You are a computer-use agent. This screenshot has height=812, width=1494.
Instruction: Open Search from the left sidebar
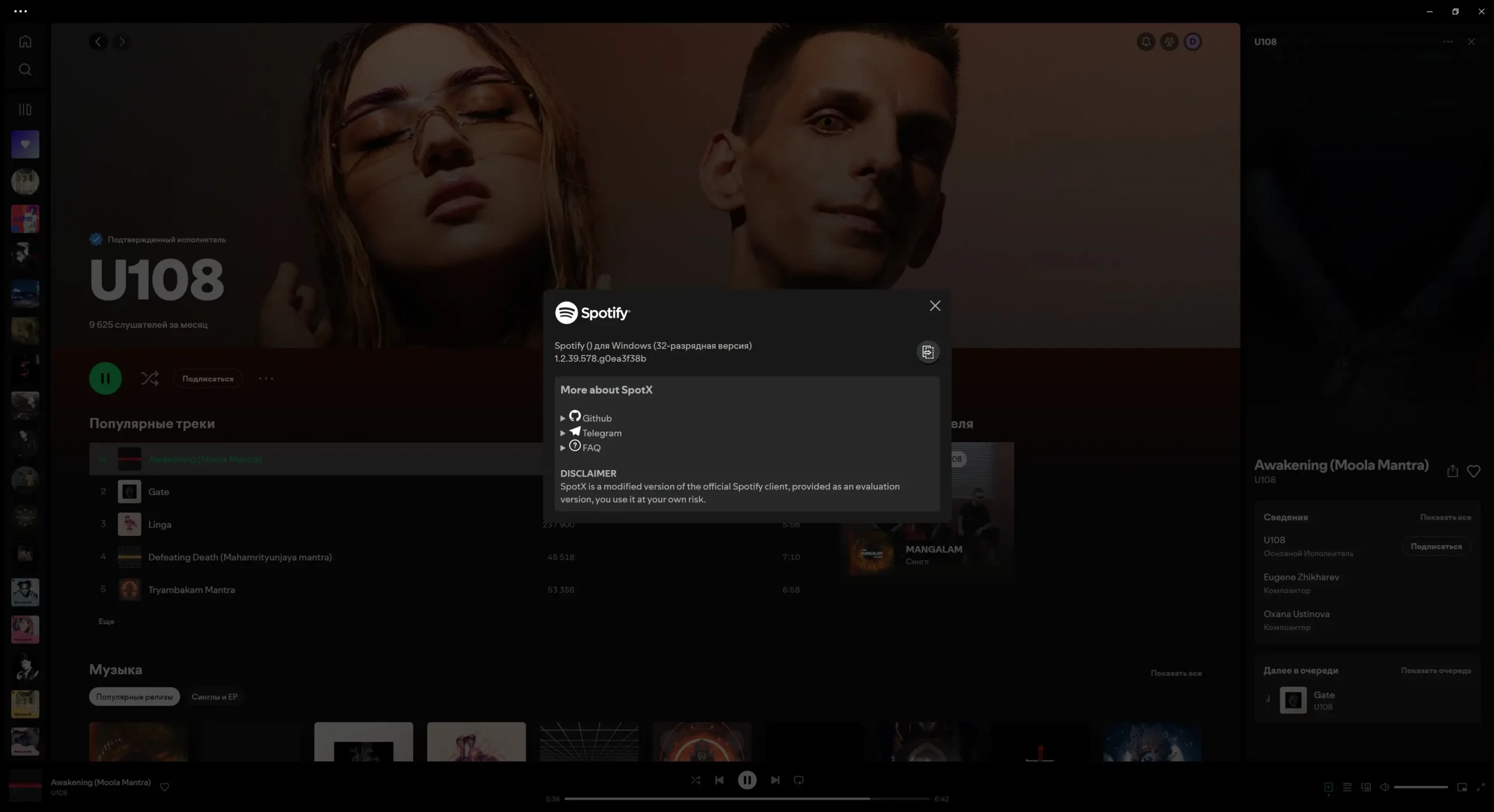[25, 70]
